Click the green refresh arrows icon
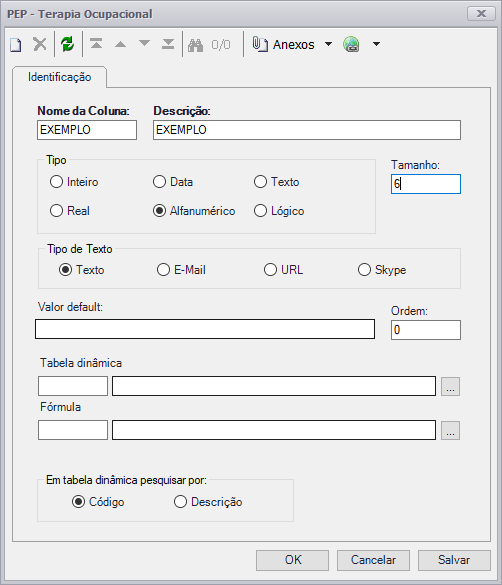 click(x=68, y=44)
